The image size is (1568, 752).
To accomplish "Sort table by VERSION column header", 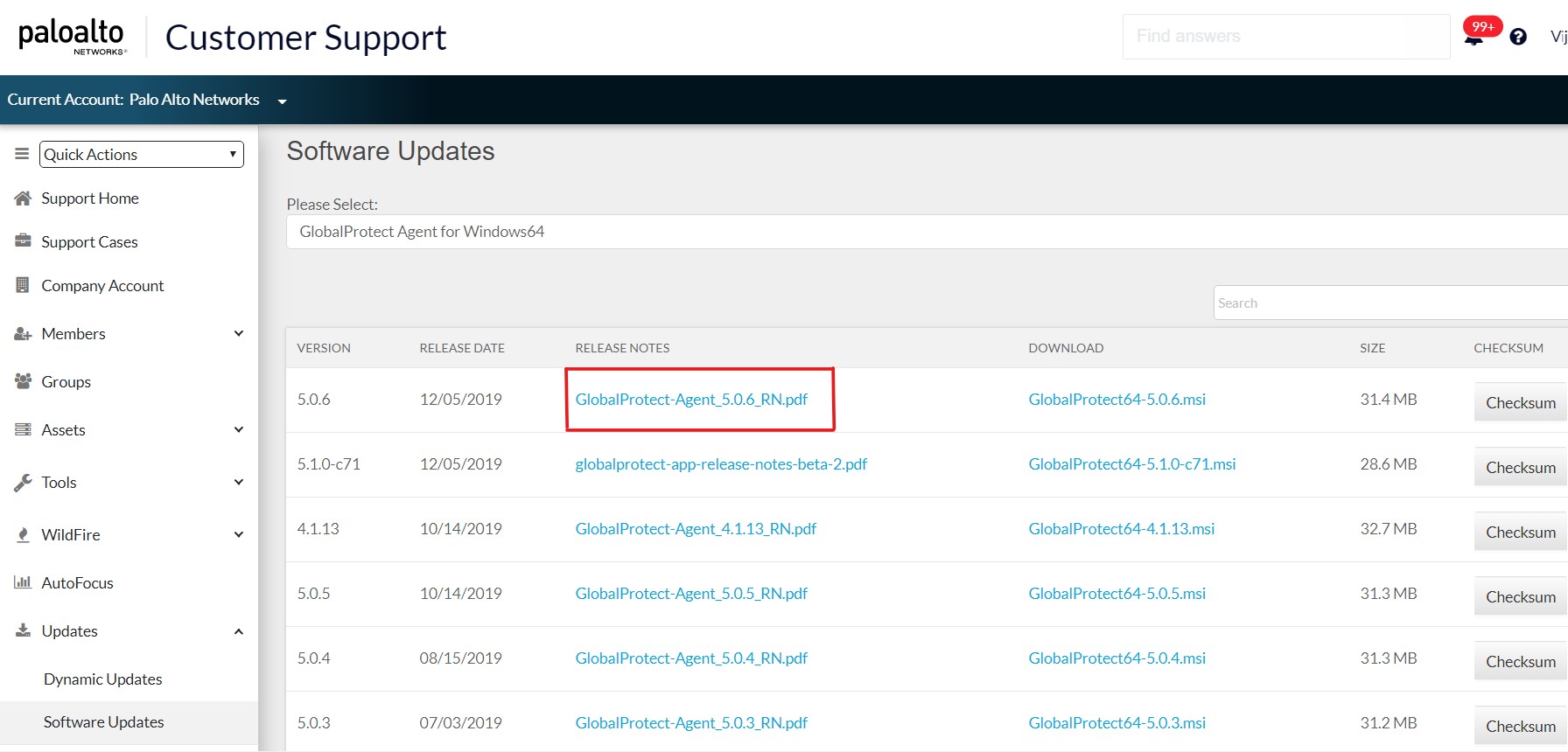I will click(324, 348).
